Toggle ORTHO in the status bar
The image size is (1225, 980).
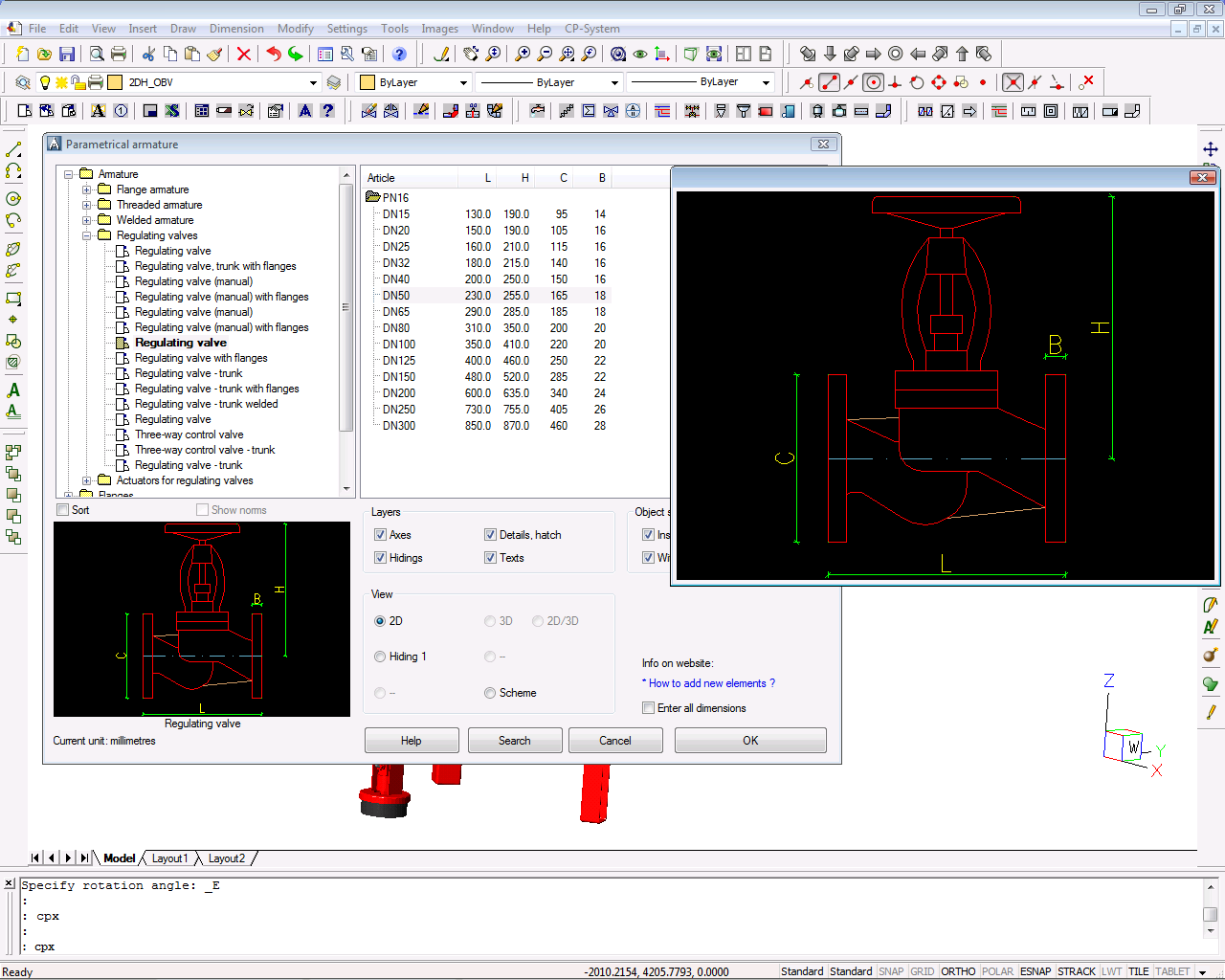pyautogui.click(x=958, y=971)
